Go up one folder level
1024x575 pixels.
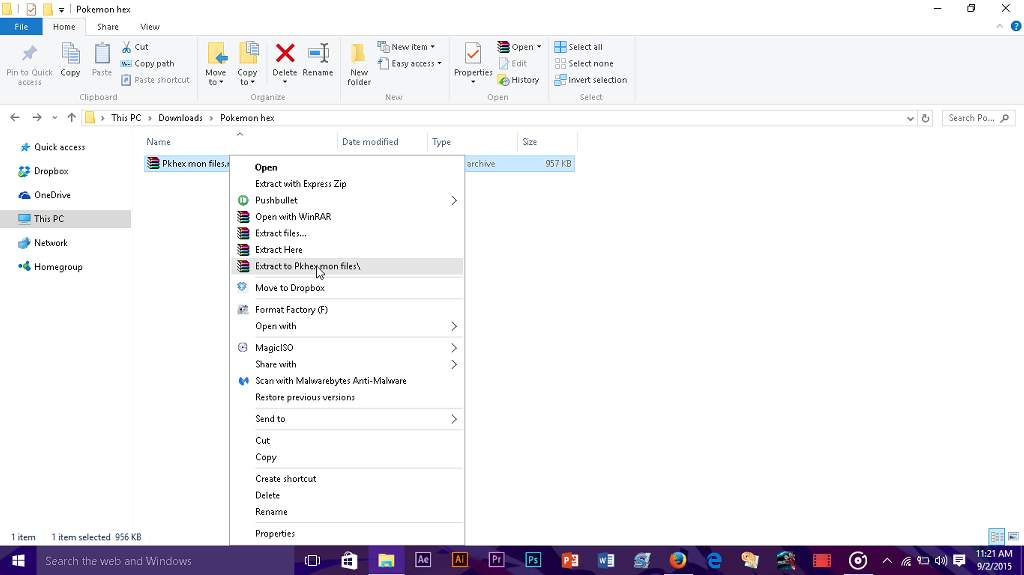(72, 118)
